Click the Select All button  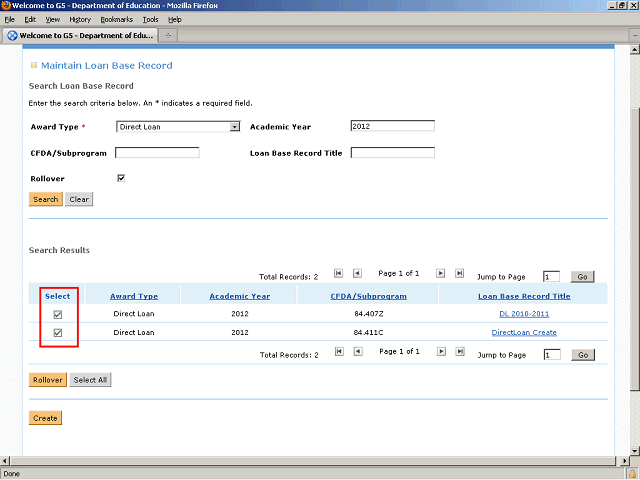[90, 380]
